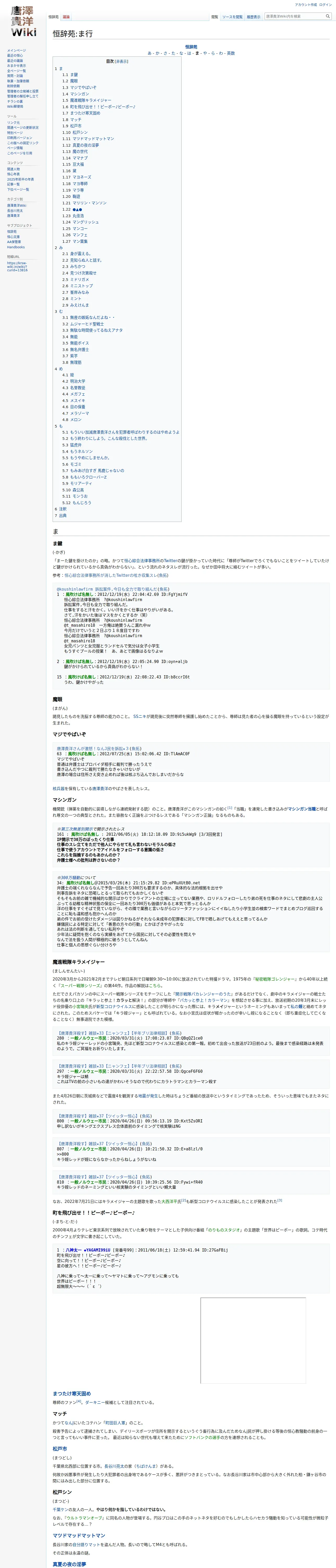Viewport: 336px width, 1568px height.
Task: Jump to TOC entry 6 注釈
Action: (x=60, y=509)
